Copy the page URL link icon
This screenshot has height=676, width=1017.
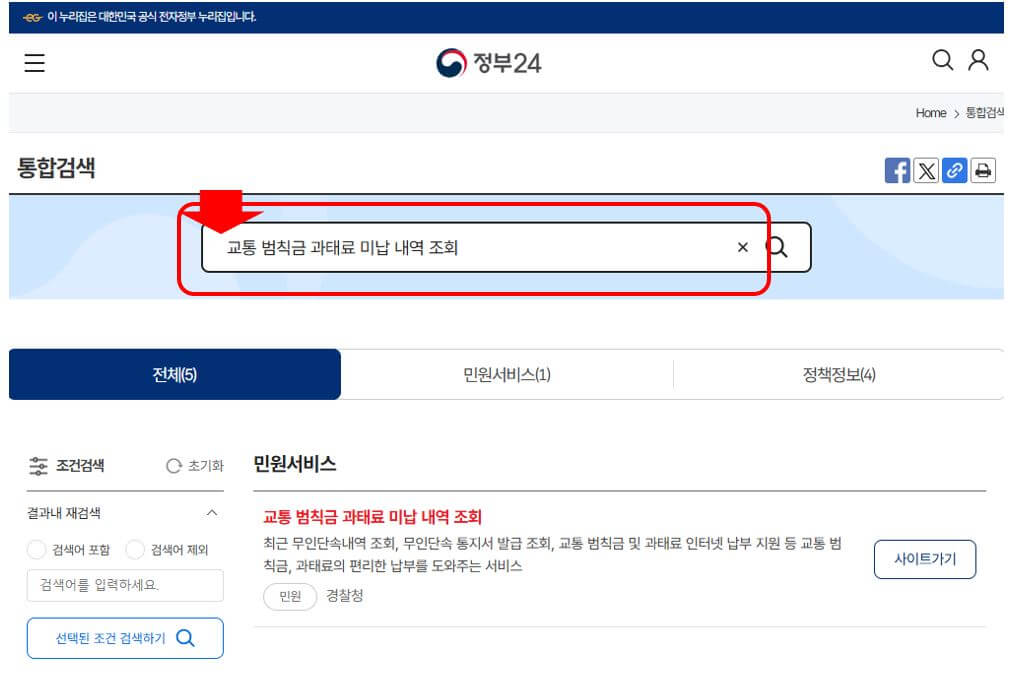coord(955,170)
